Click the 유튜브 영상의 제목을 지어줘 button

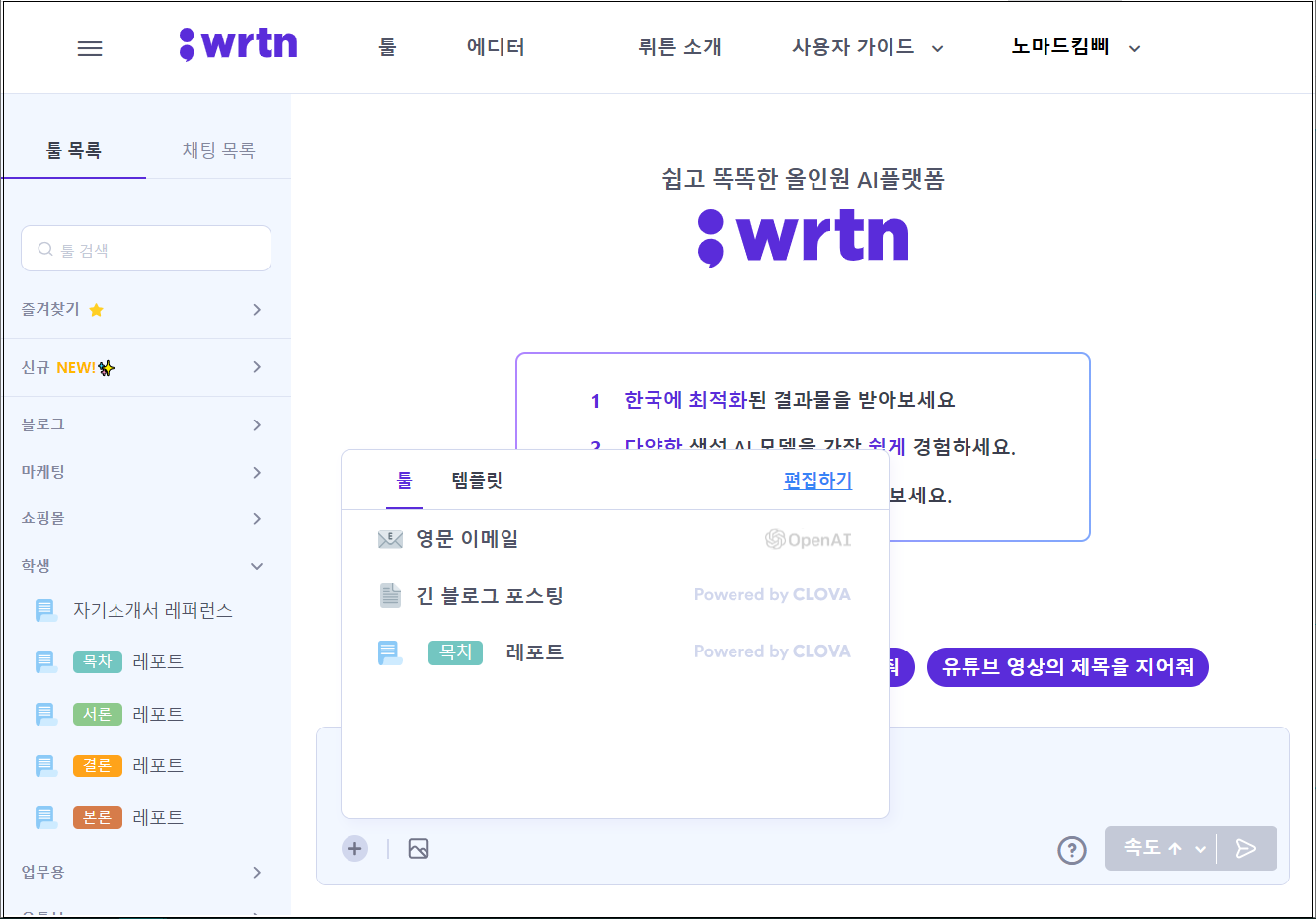1067,666
